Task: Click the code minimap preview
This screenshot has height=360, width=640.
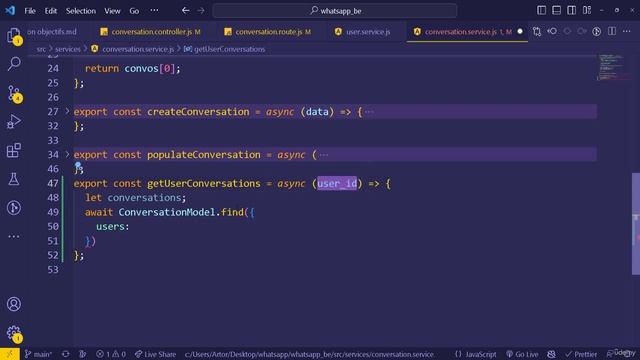Action: click(611, 67)
